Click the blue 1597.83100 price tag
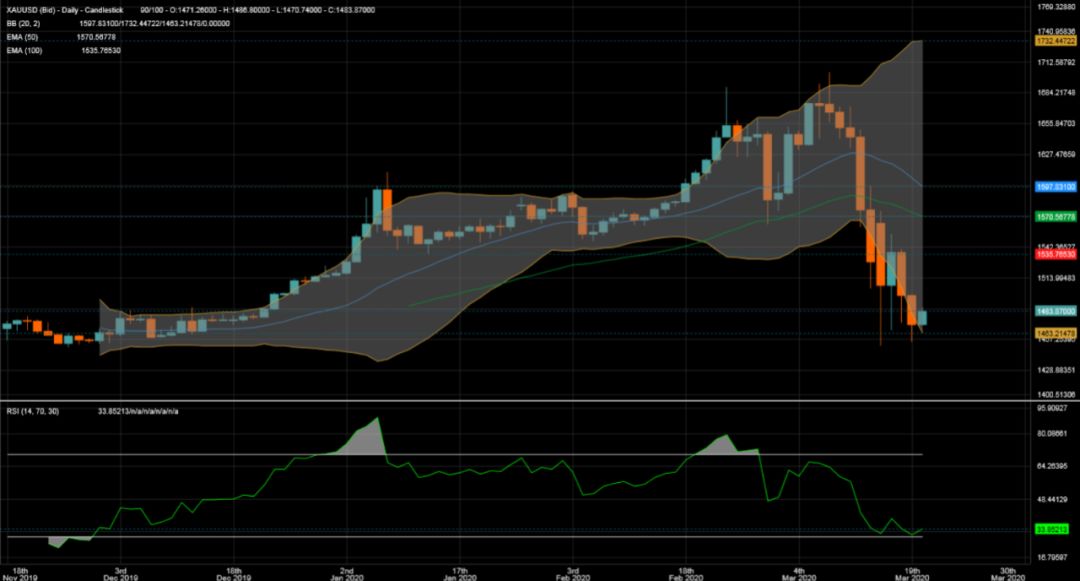Viewport: 1080px width, 581px height. 1056,186
